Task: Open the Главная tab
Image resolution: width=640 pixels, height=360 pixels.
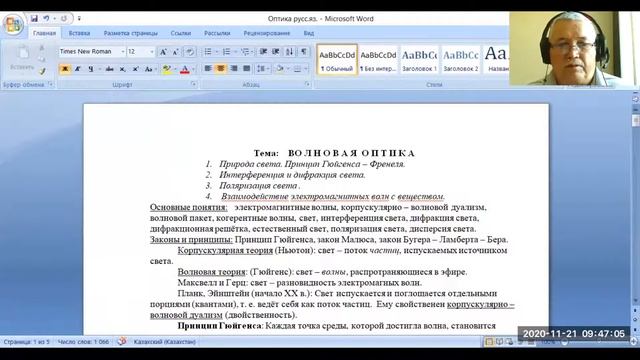Action: point(44,33)
